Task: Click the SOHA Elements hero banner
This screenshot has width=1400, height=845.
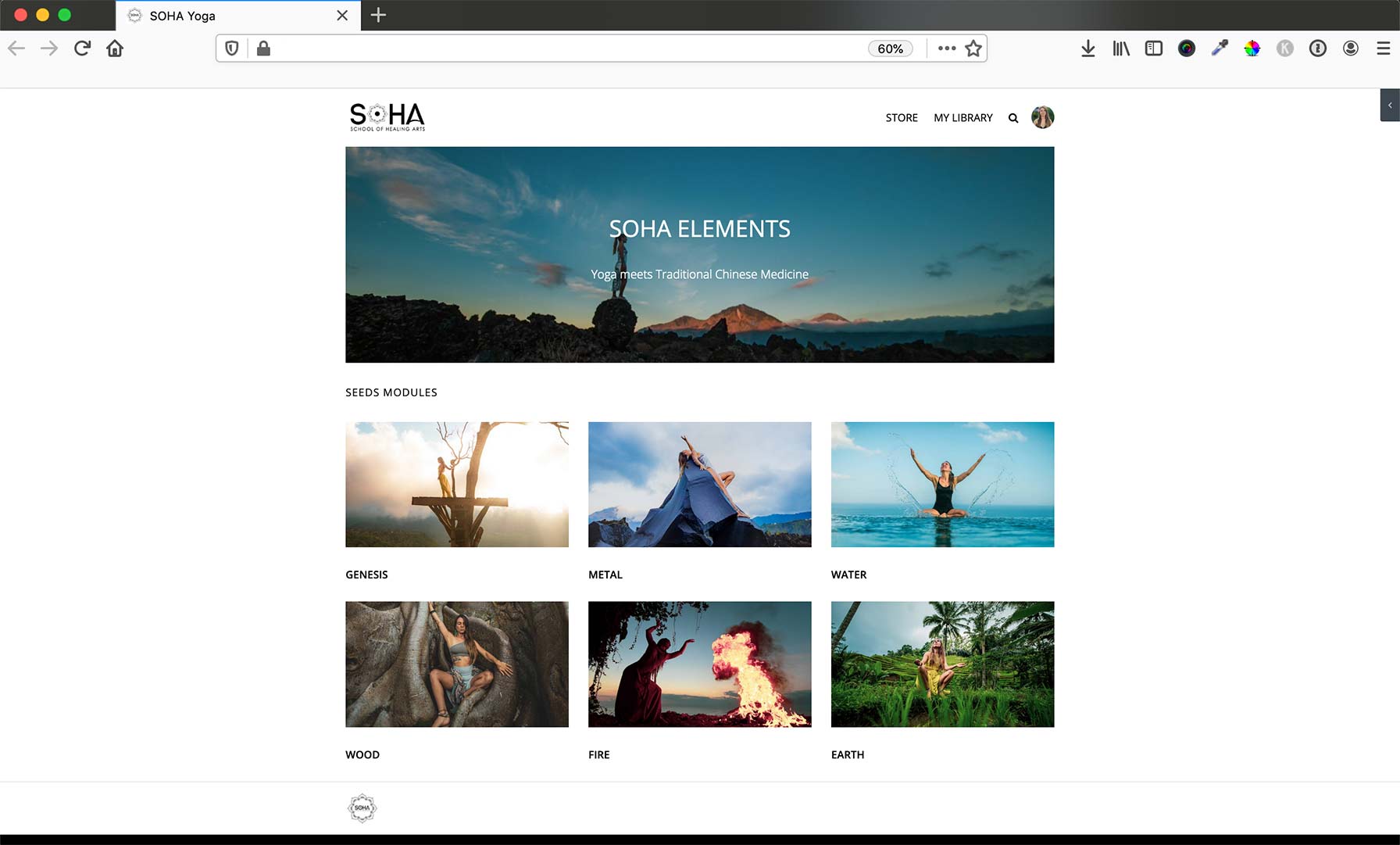Action: coord(700,255)
